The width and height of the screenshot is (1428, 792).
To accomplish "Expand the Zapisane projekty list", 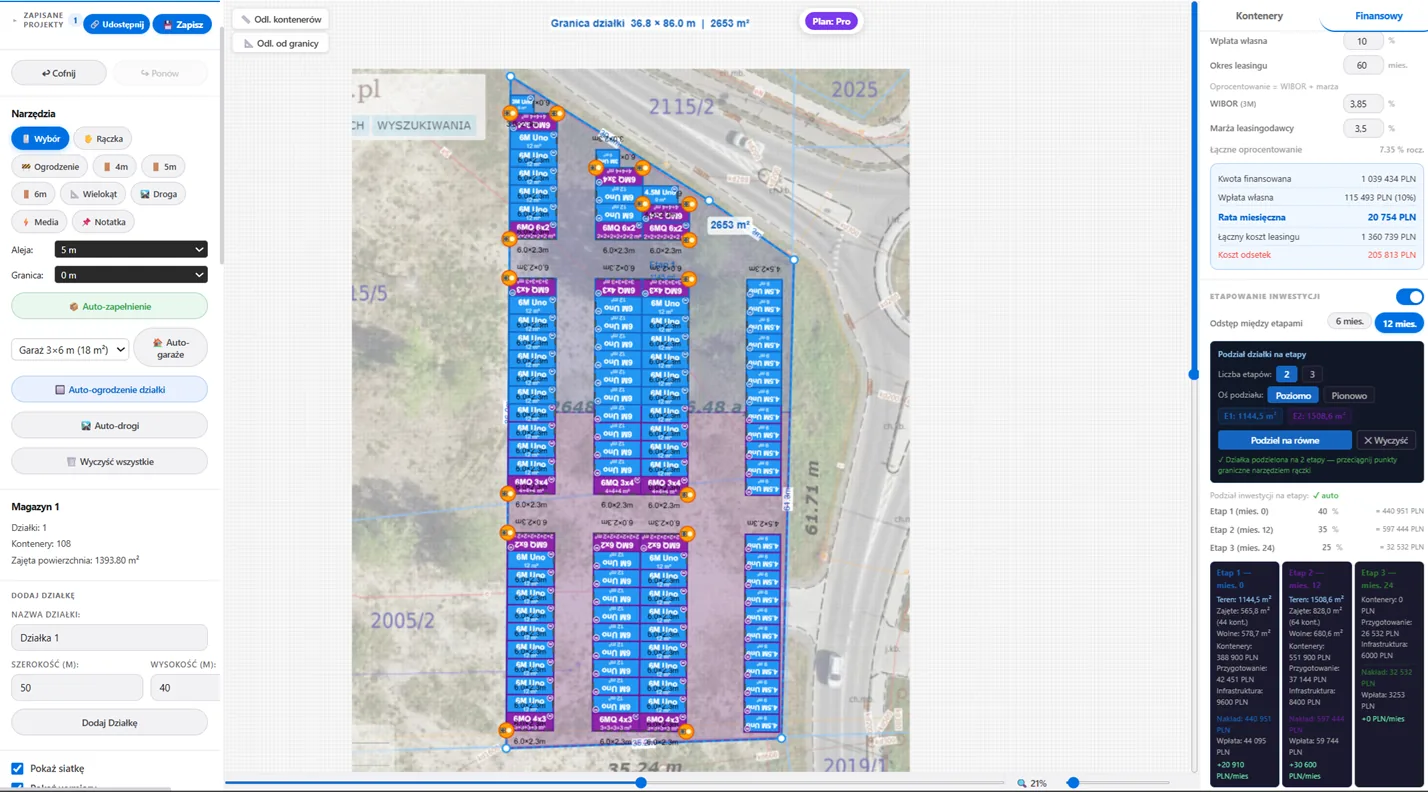I will click(44, 20).
